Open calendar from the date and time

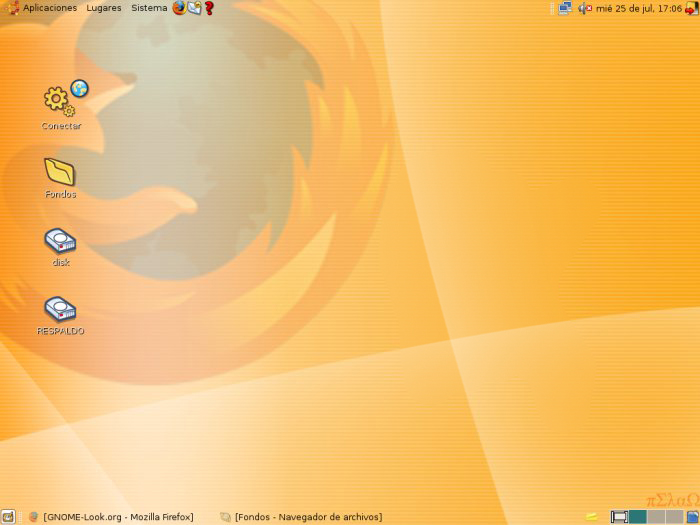coord(639,8)
